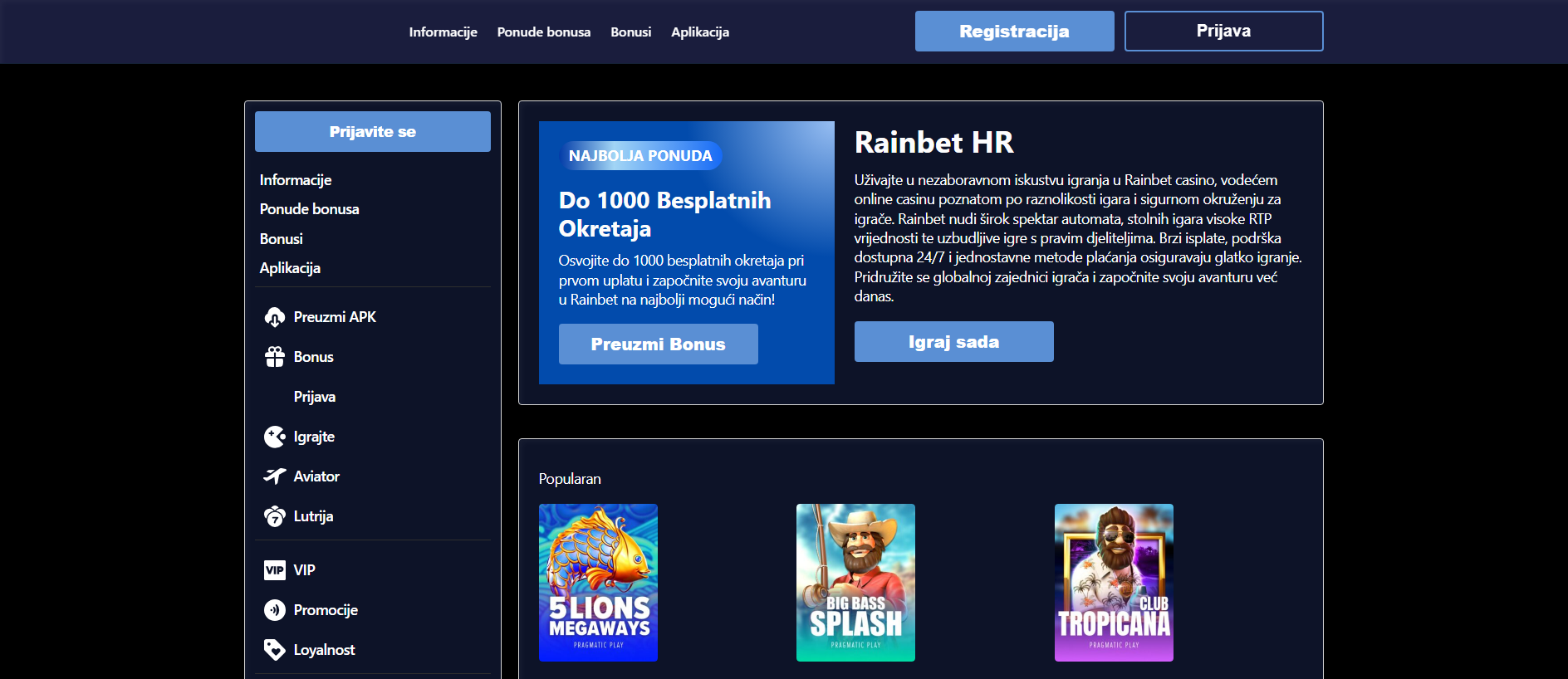Click the Preuzmi APK cloud download icon
1568x679 pixels.
[275, 317]
